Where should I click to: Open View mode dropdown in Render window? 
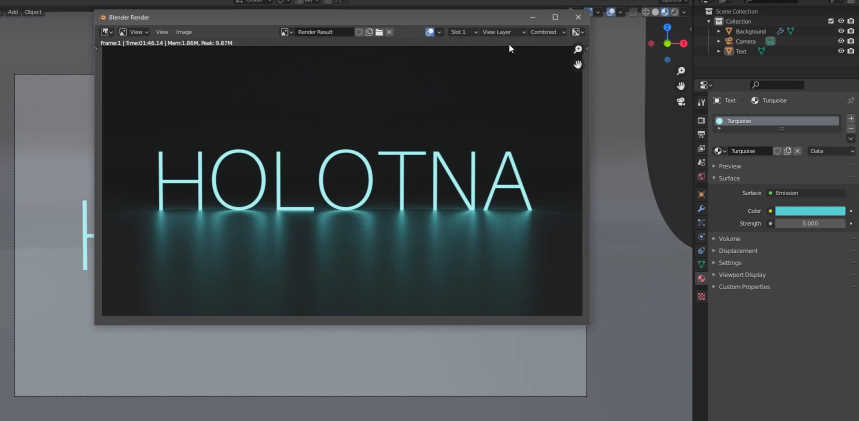[134, 32]
